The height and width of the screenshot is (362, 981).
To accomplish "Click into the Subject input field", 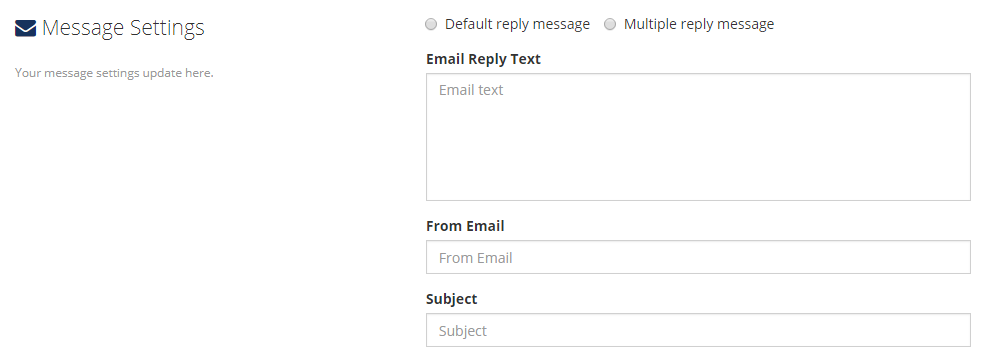I will pyautogui.click(x=698, y=330).
